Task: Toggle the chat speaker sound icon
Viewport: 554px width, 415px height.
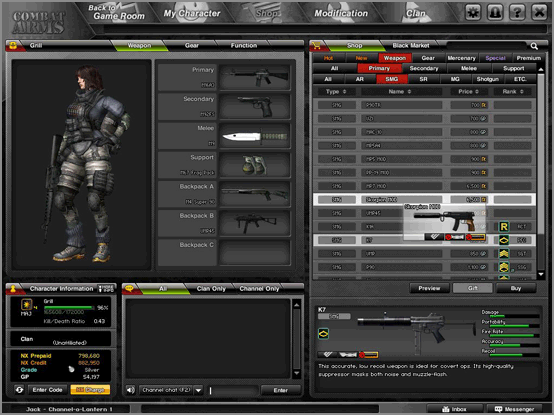Action: (130, 390)
